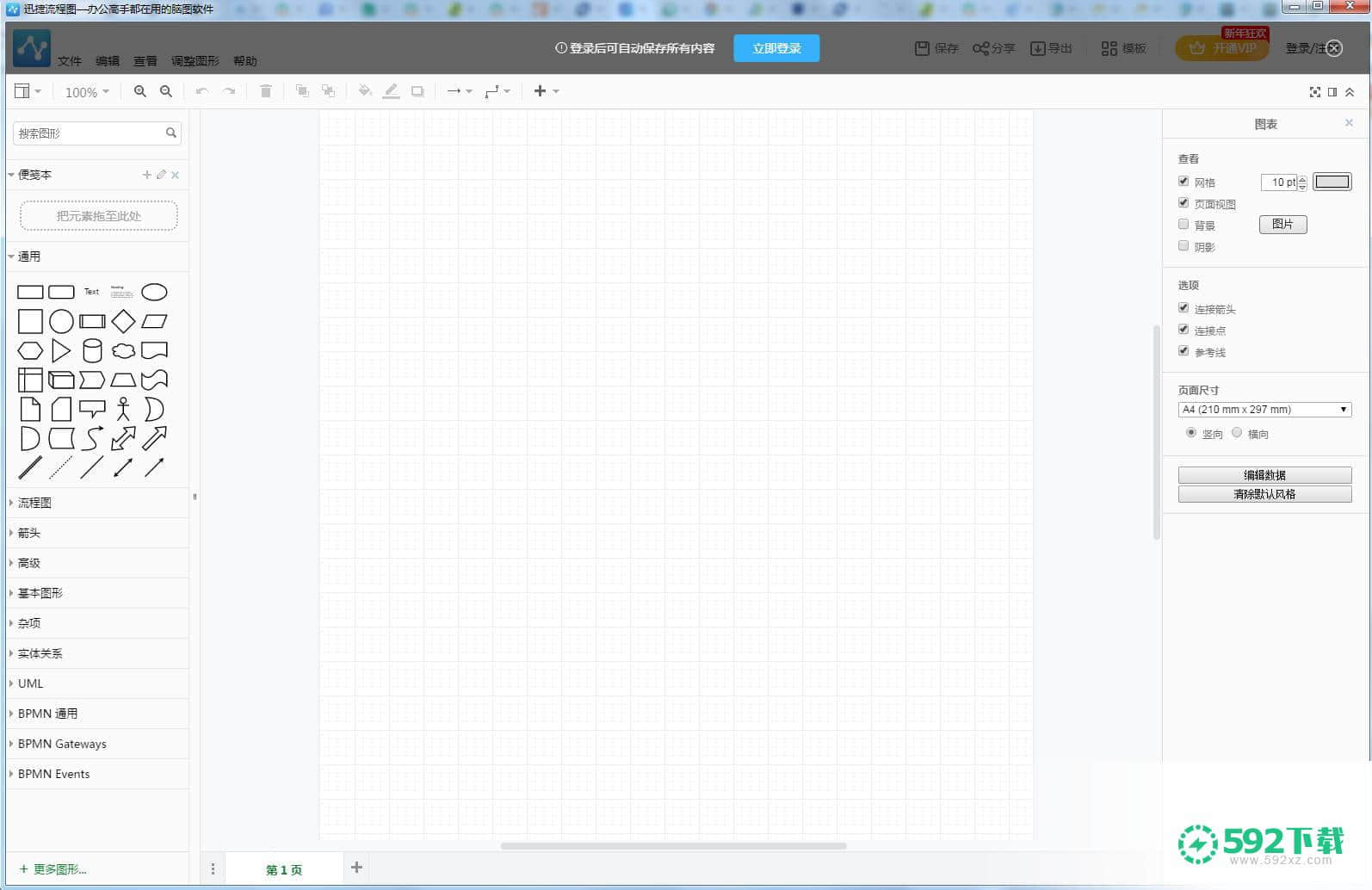Viewport: 1372px width, 890px height.
Task: Open the 100% zoom dropdown
Action: 87,92
